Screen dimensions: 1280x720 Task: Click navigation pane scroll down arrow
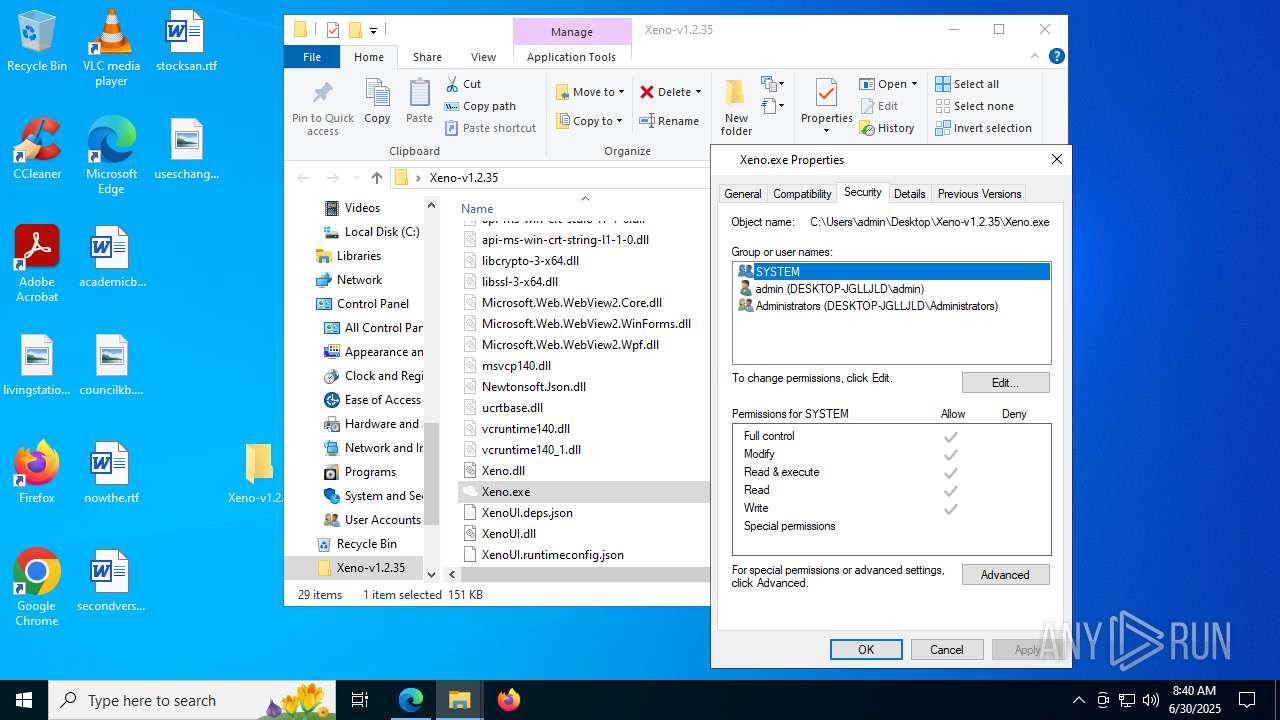[x=432, y=574]
